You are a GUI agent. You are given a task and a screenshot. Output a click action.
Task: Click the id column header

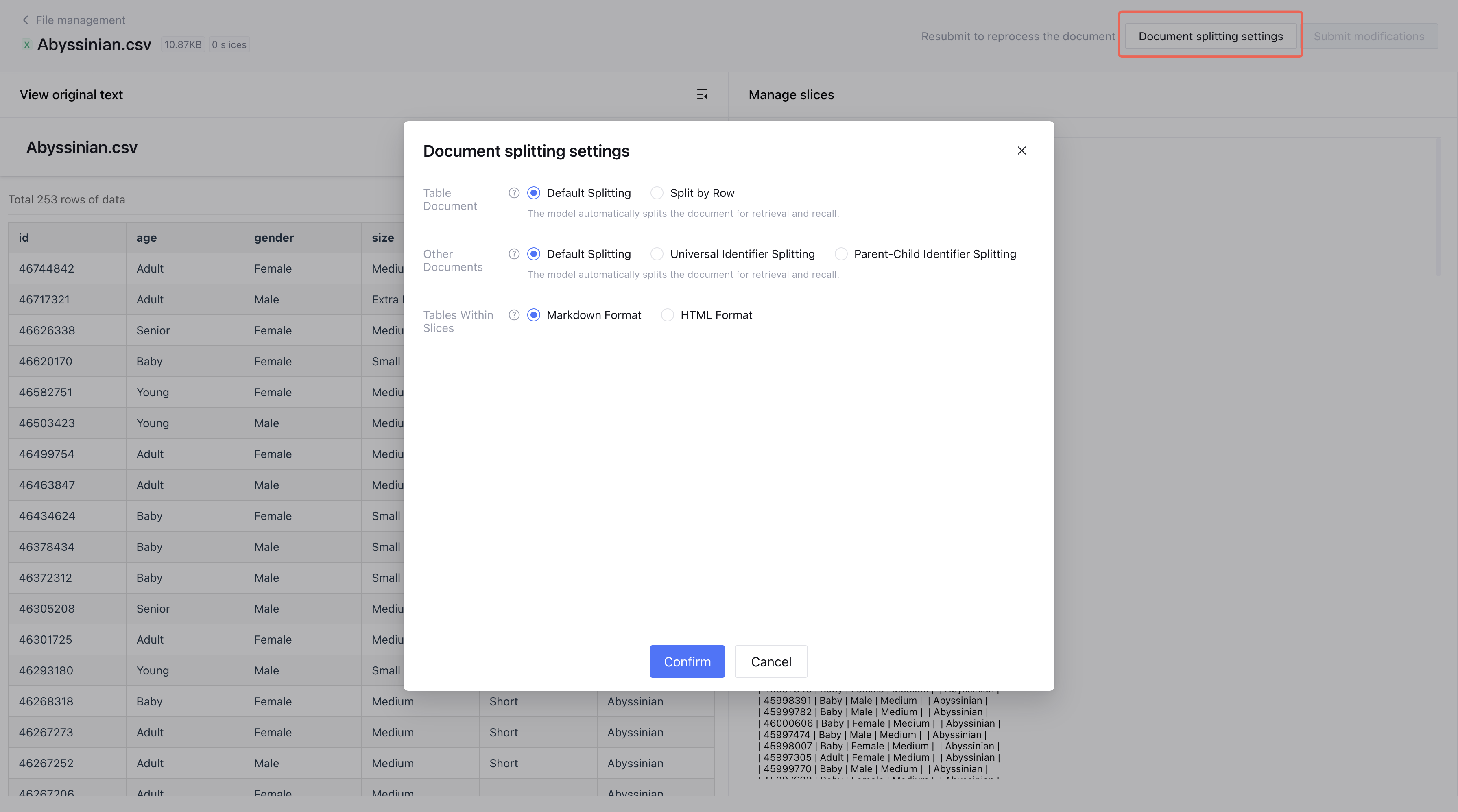tap(67, 238)
